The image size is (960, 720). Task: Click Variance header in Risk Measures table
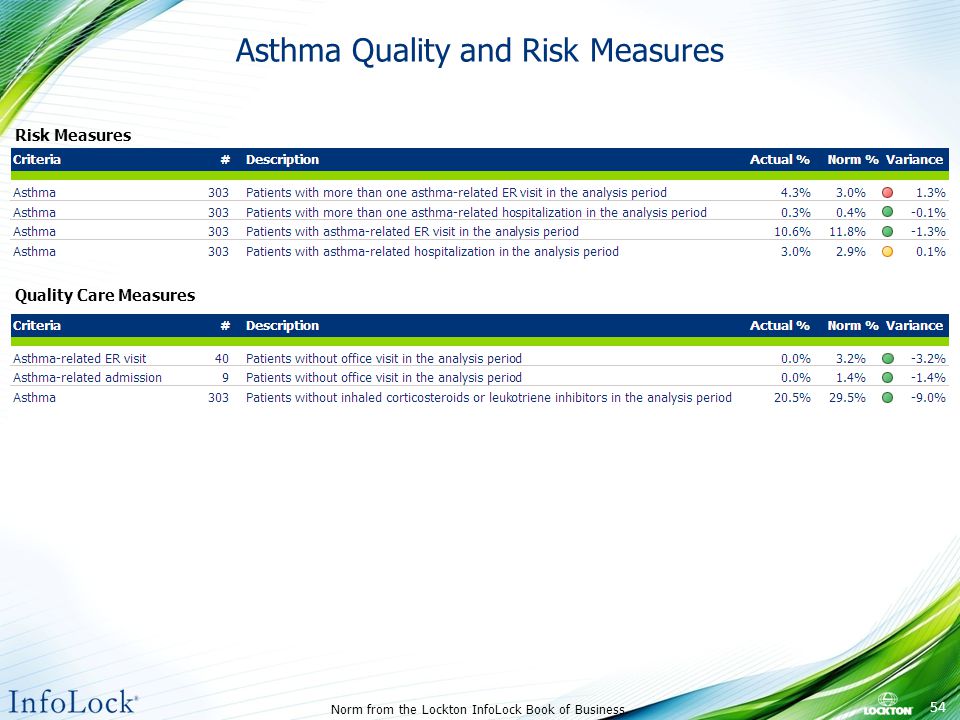[x=914, y=160]
